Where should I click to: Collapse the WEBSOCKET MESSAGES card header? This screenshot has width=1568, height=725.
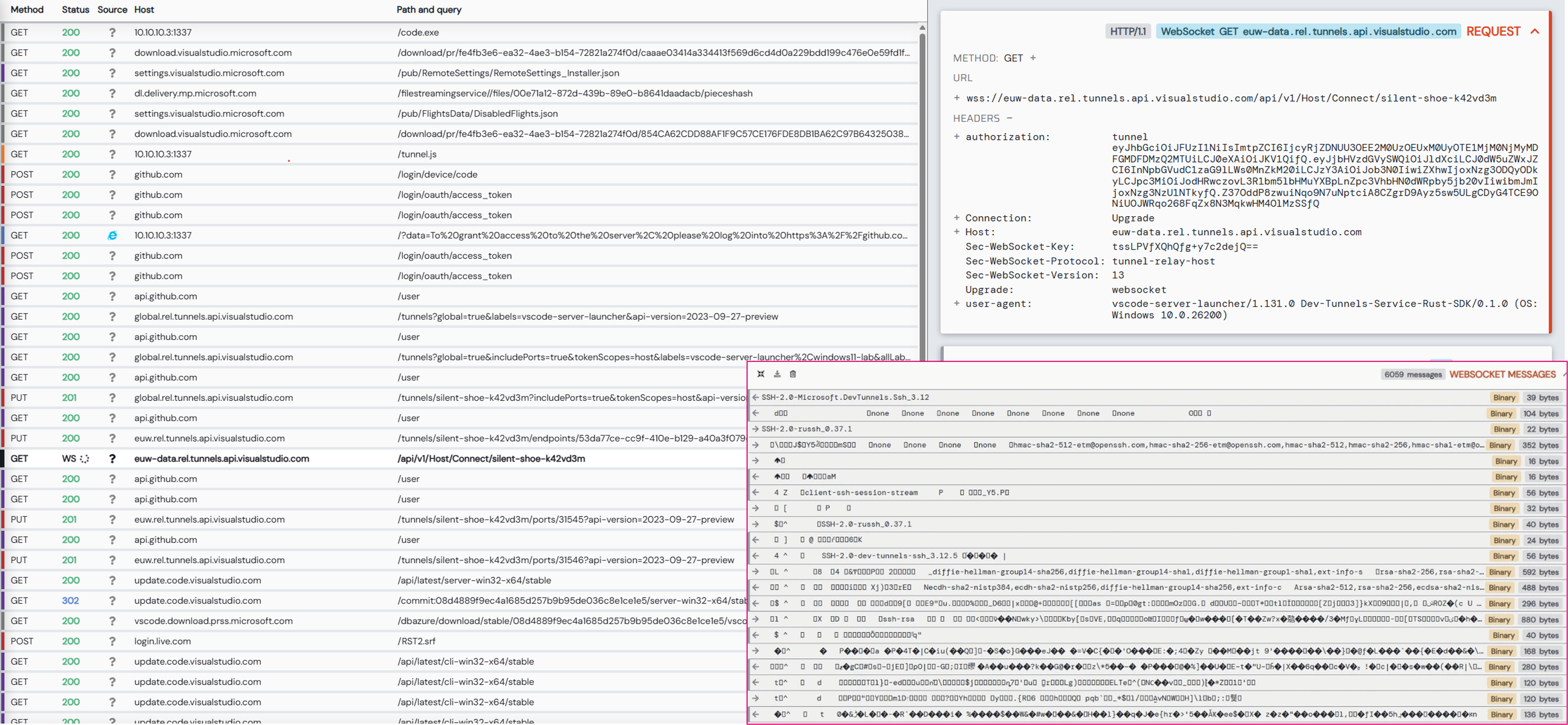[1502, 374]
